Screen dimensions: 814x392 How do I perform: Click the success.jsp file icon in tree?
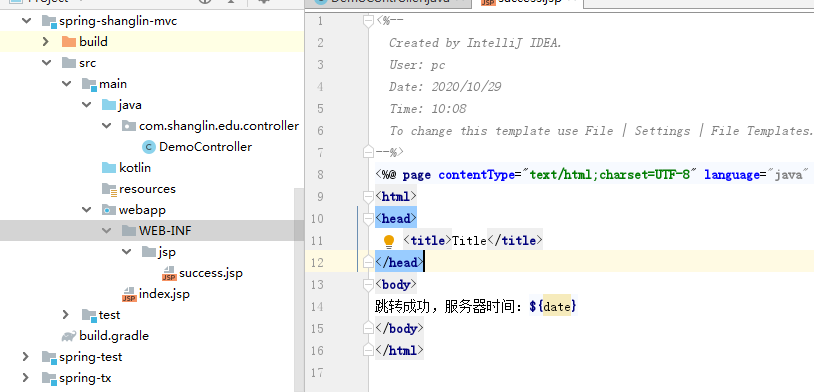[x=169, y=273]
